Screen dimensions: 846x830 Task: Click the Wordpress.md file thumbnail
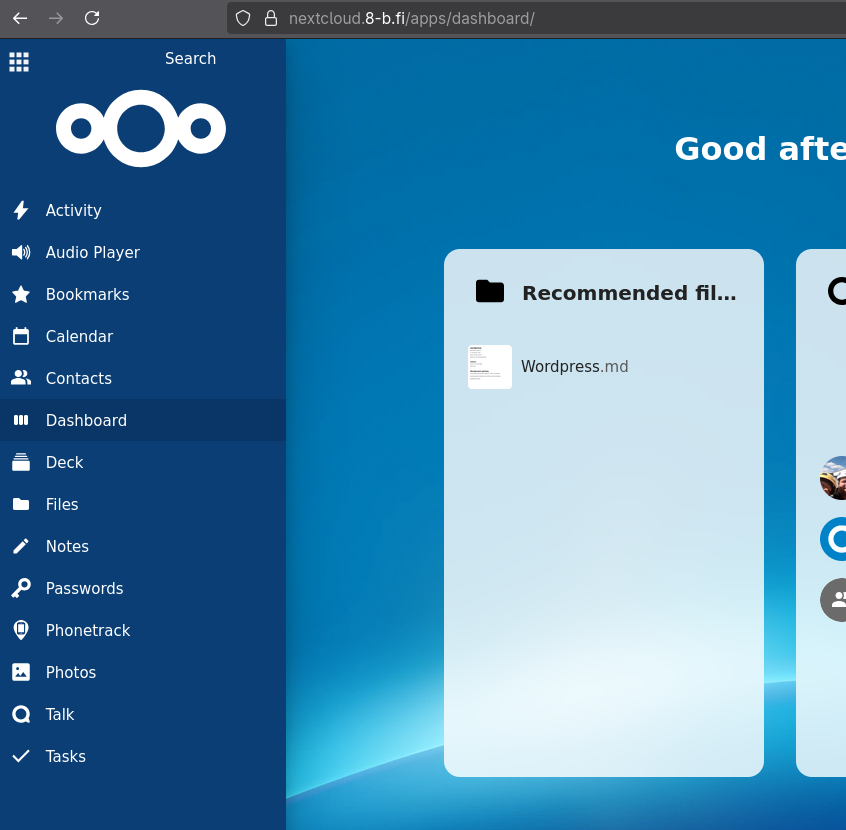[x=490, y=367]
